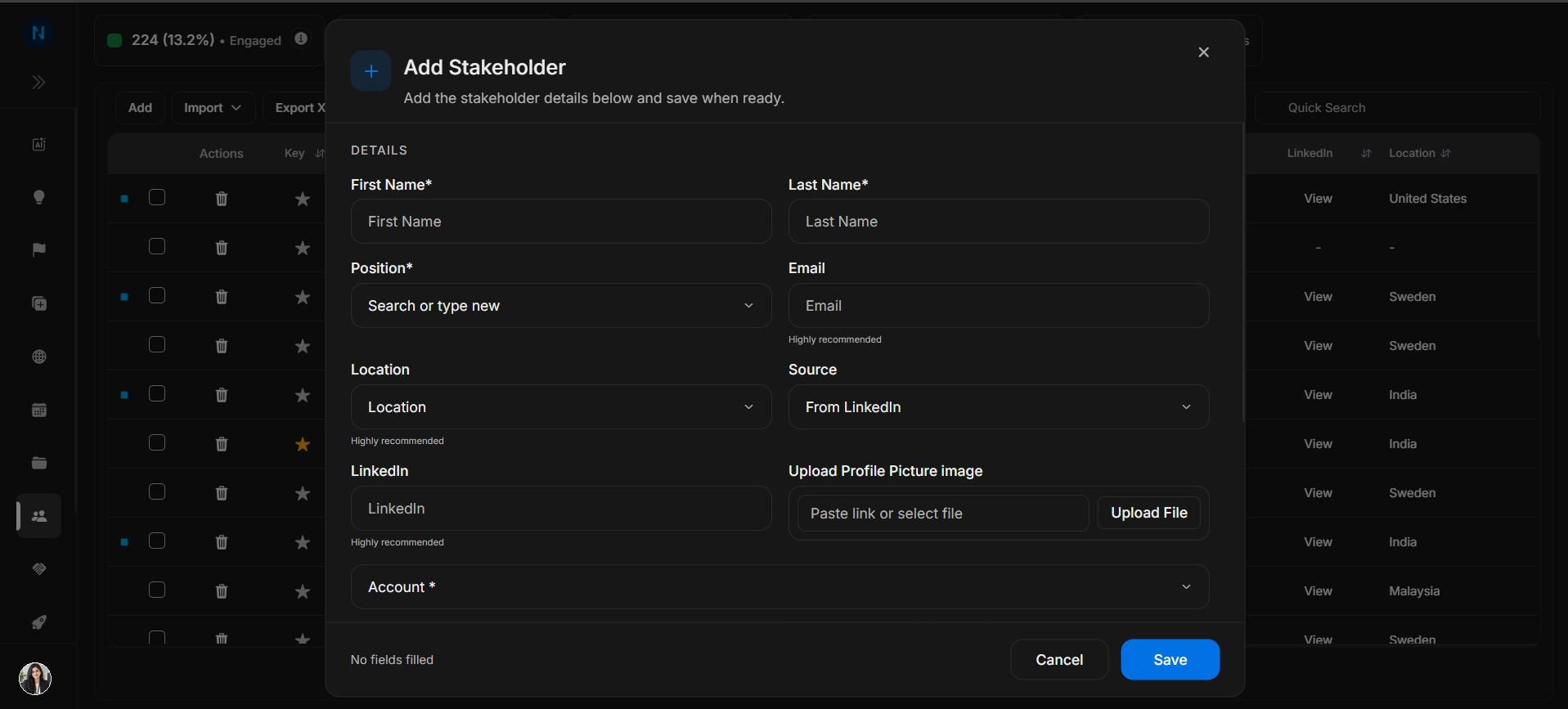Open the Position search dropdown

coord(561,306)
